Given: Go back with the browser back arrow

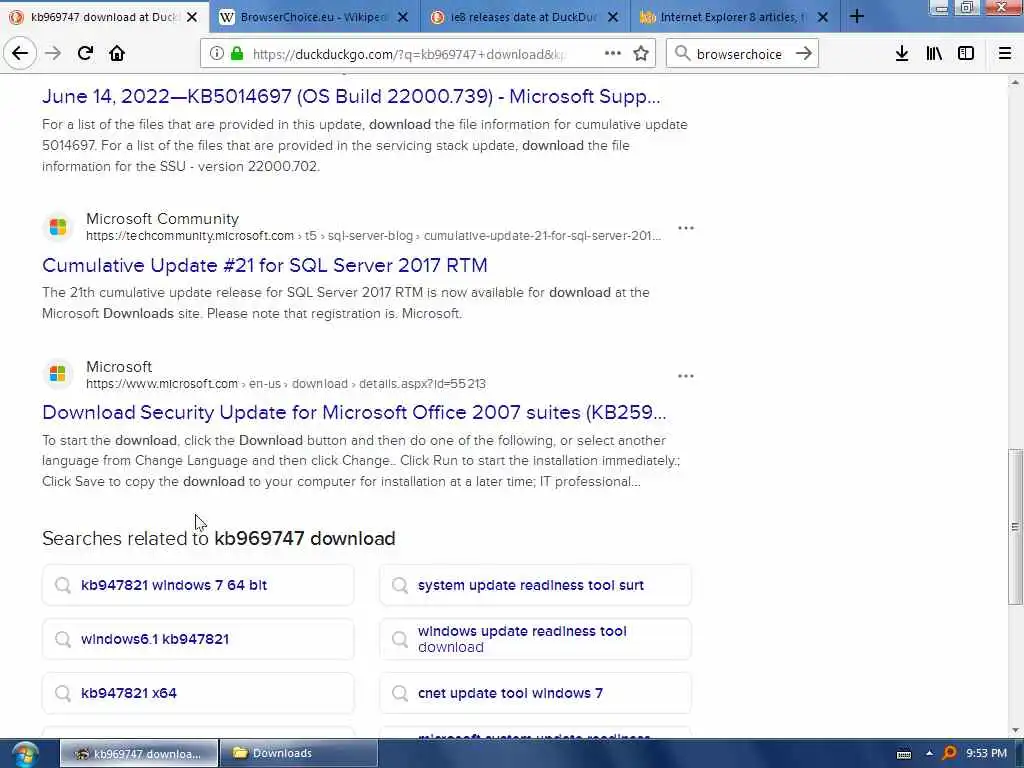Looking at the screenshot, I should (x=20, y=54).
